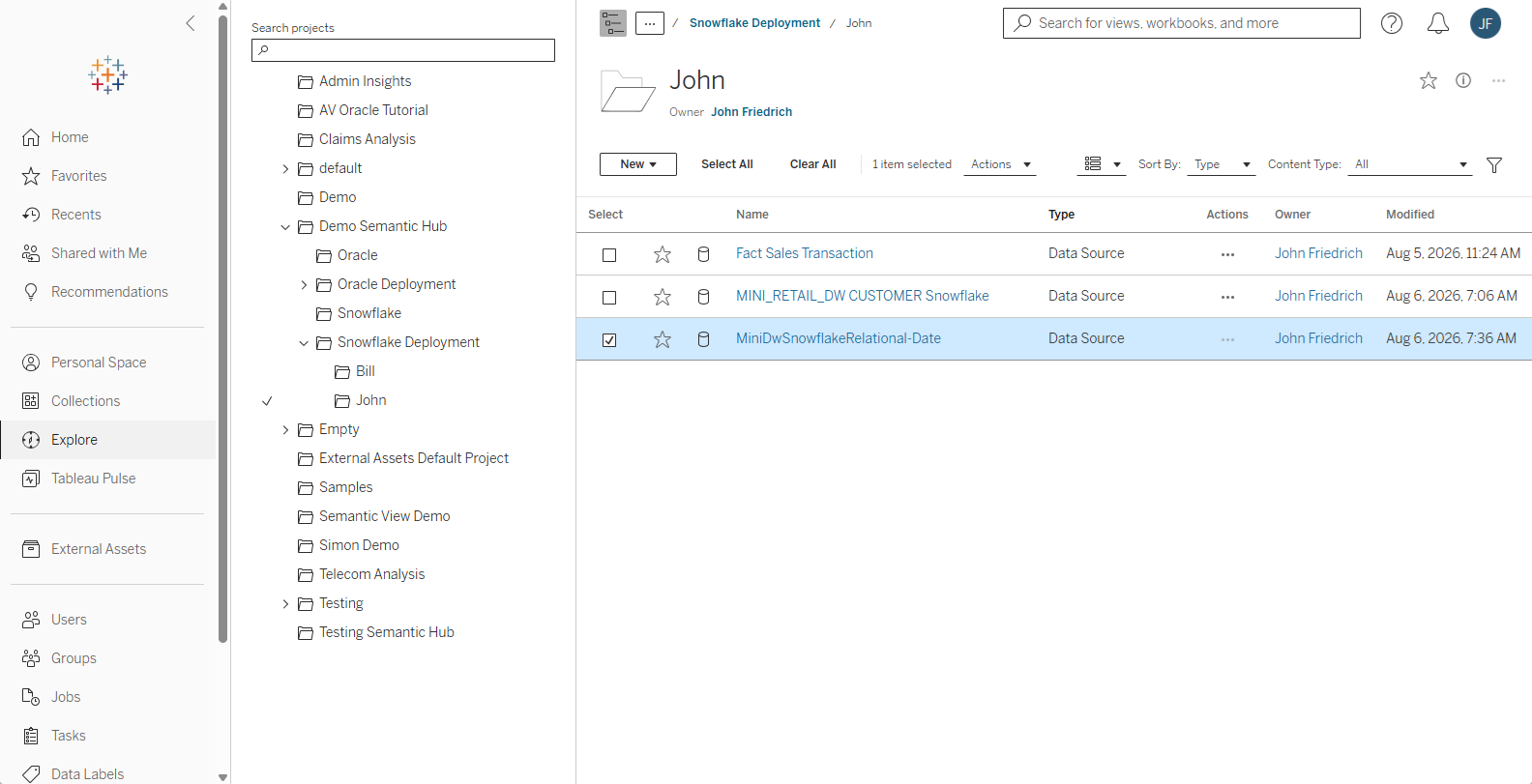Screen dimensions: 1532x784
Task: Toggle the project tree panel icon
Action: coord(613,23)
